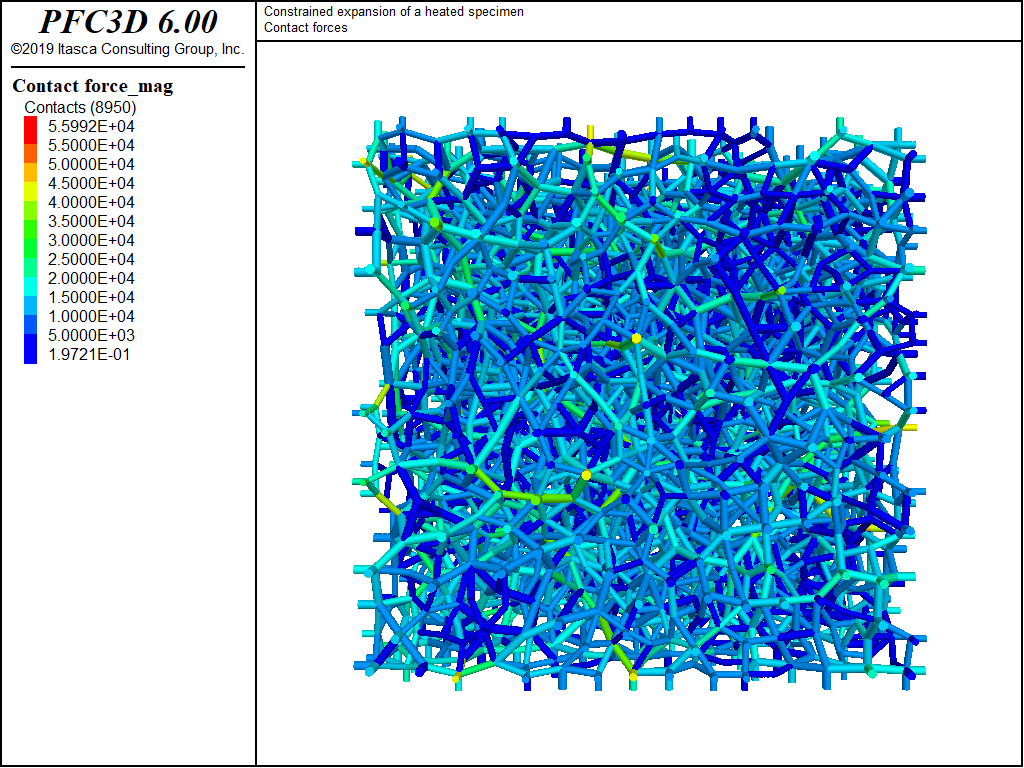
Task: Click the legend value 5.0000E+03
Action: (91, 335)
